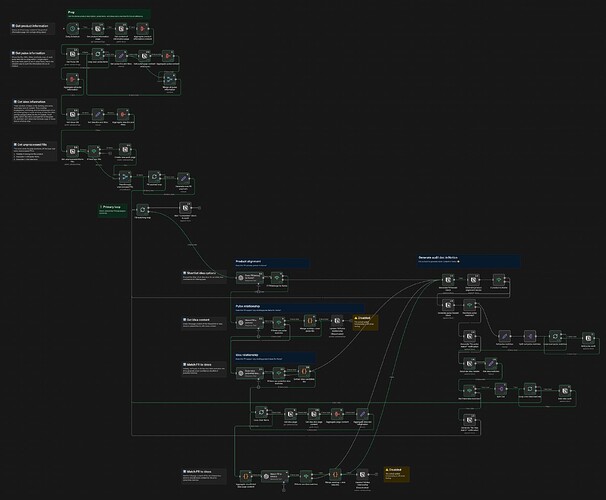Select the Notion node beside the lower Disabled note
Viewport: 606px width, 500px height.
click(x=362, y=474)
